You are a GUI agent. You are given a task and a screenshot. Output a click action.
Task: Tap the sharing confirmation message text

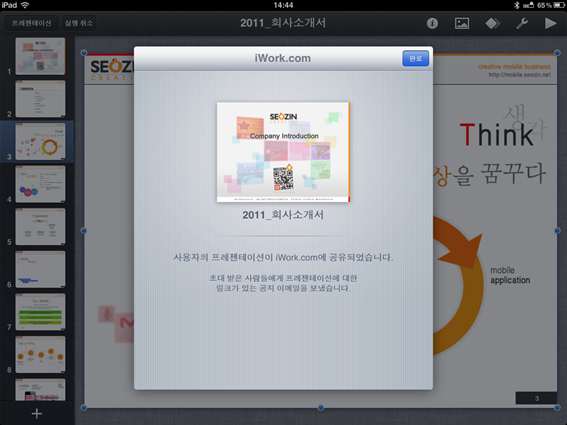click(x=283, y=258)
